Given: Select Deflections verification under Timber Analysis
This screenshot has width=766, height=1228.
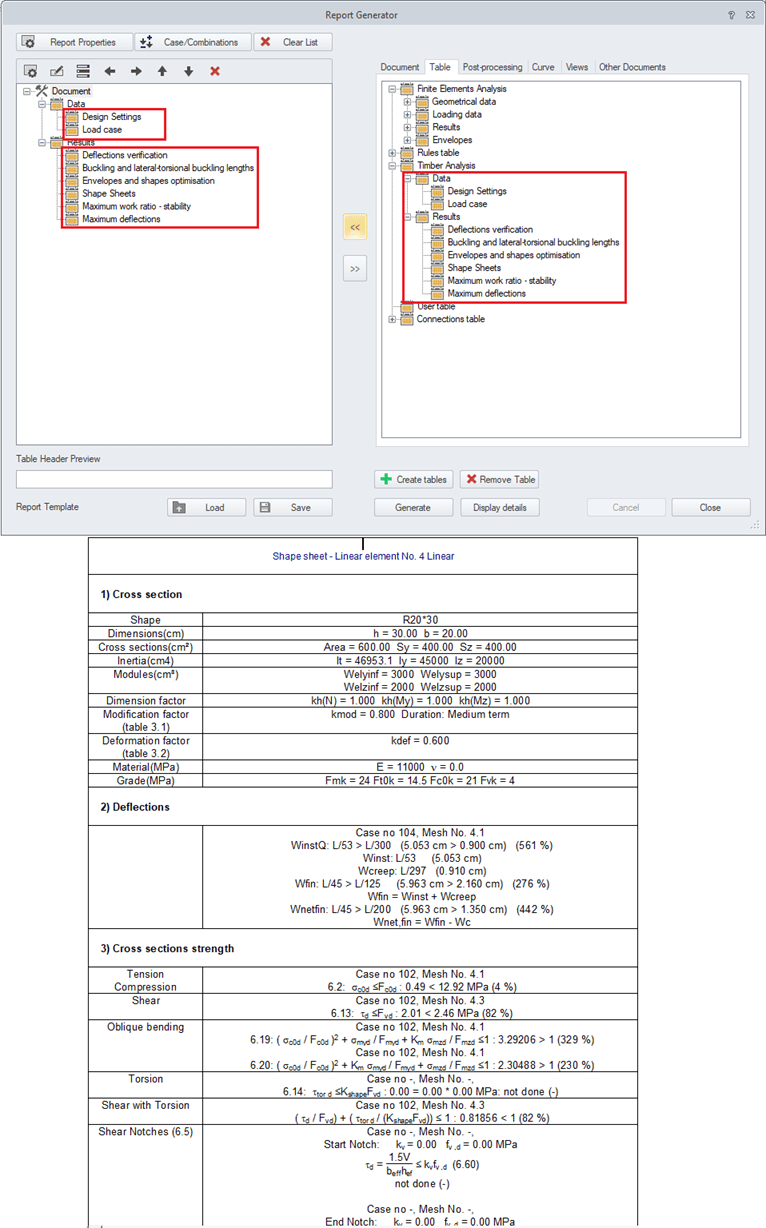Looking at the screenshot, I should (x=490, y=230).
